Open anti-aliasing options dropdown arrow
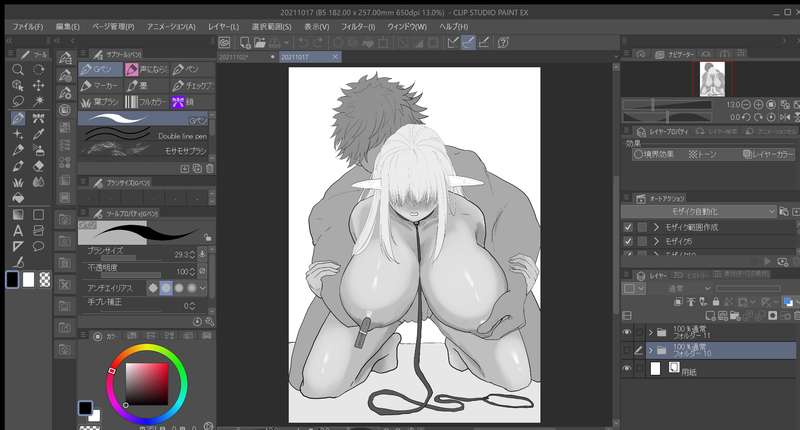 click(203, 288)
